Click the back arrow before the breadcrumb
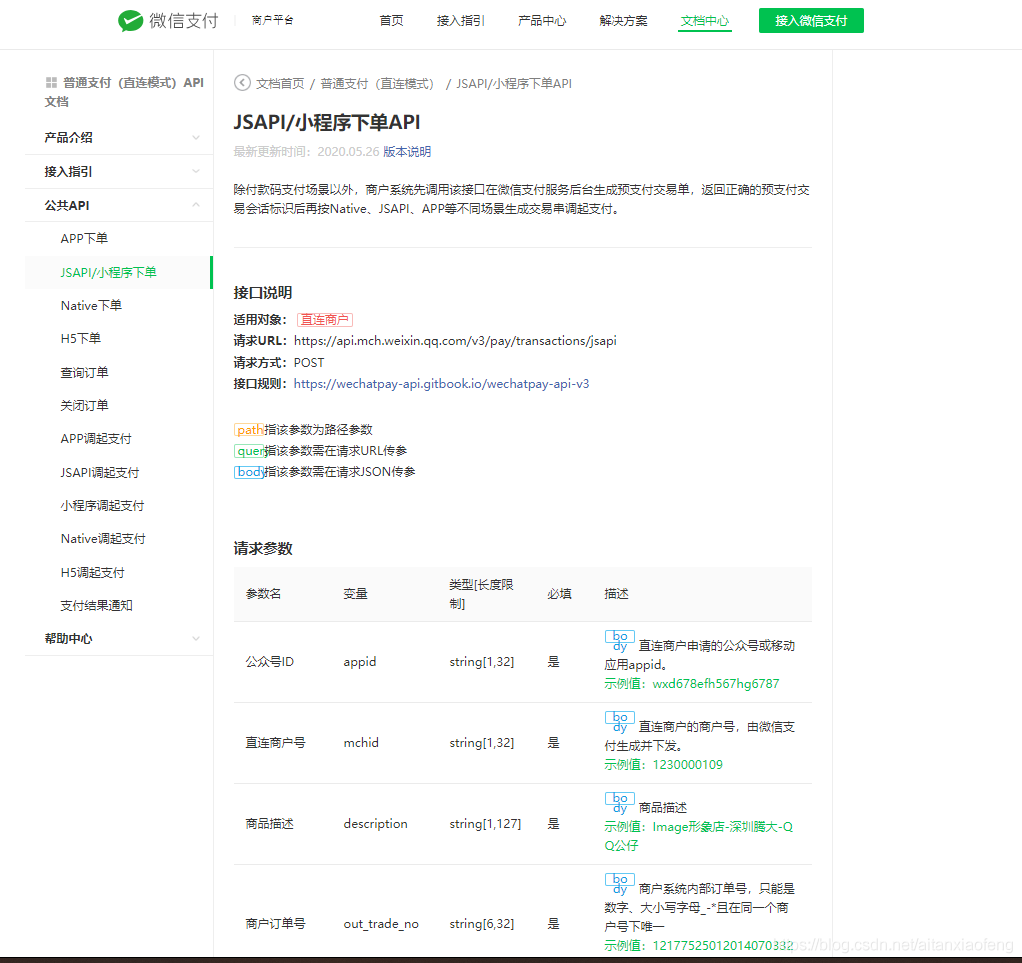 pyautogui.click(x=241, y=84)
